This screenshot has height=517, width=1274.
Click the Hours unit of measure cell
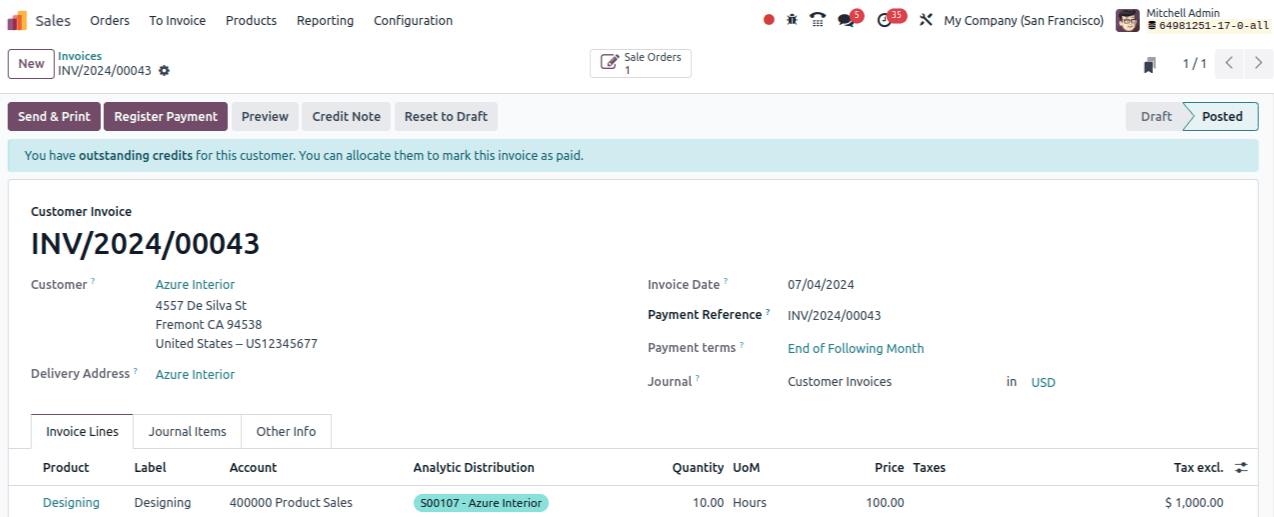(x=750, y=503)
